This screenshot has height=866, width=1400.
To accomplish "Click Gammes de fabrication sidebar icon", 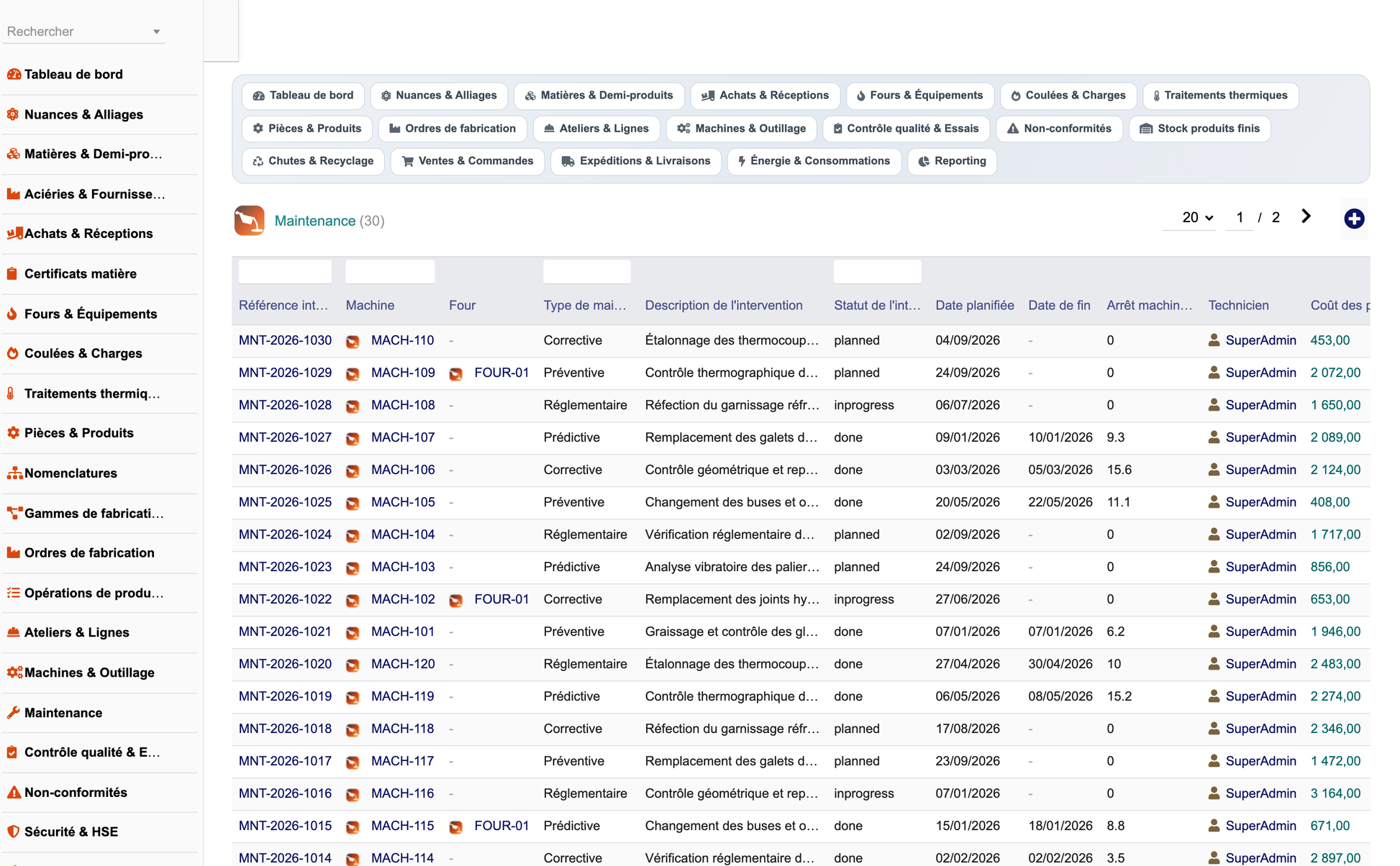I will [14, 514].
